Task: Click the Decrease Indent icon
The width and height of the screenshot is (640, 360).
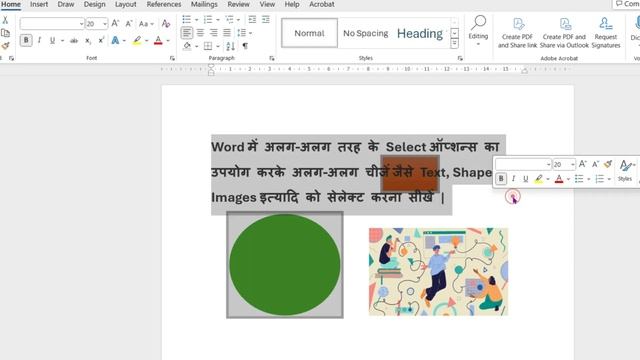Action: 252,20
